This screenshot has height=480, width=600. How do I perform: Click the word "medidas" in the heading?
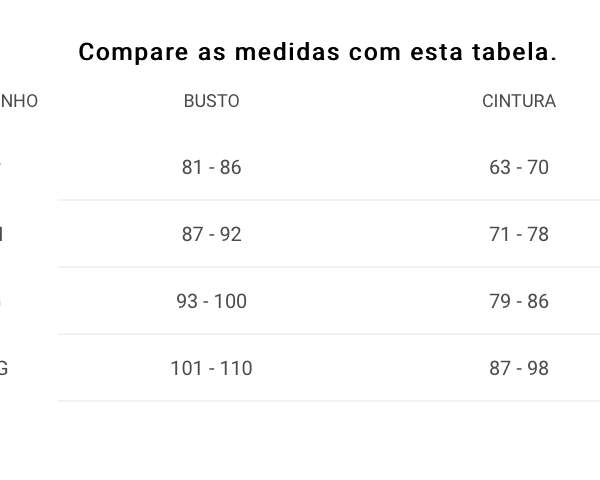point(287,52)
